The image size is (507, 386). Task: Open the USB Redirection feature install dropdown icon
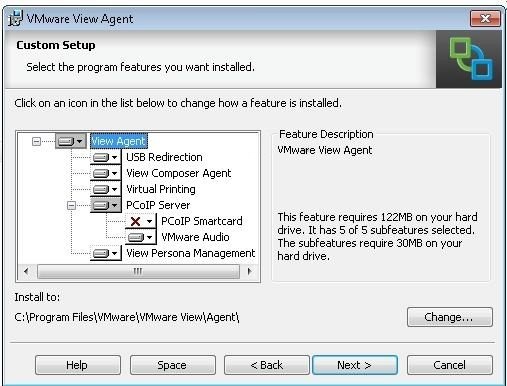tap(105, 157)
